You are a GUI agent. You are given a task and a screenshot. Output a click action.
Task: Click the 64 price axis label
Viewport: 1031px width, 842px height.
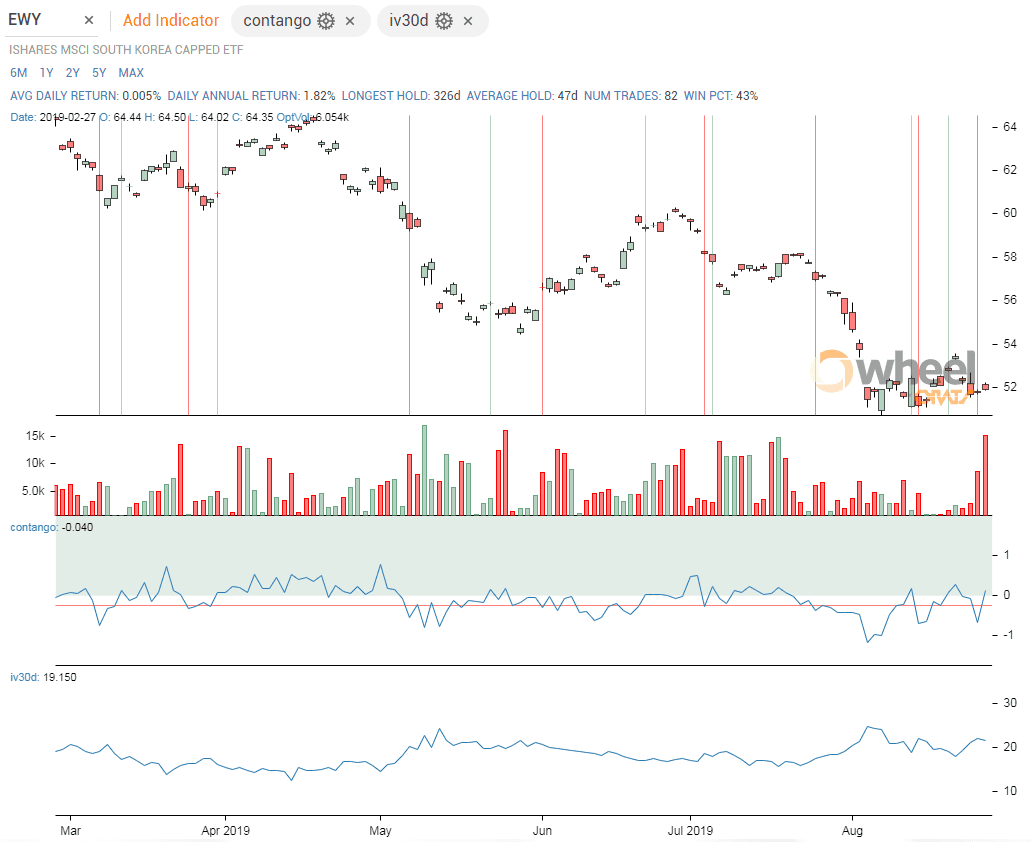[x=1009, y=127]
